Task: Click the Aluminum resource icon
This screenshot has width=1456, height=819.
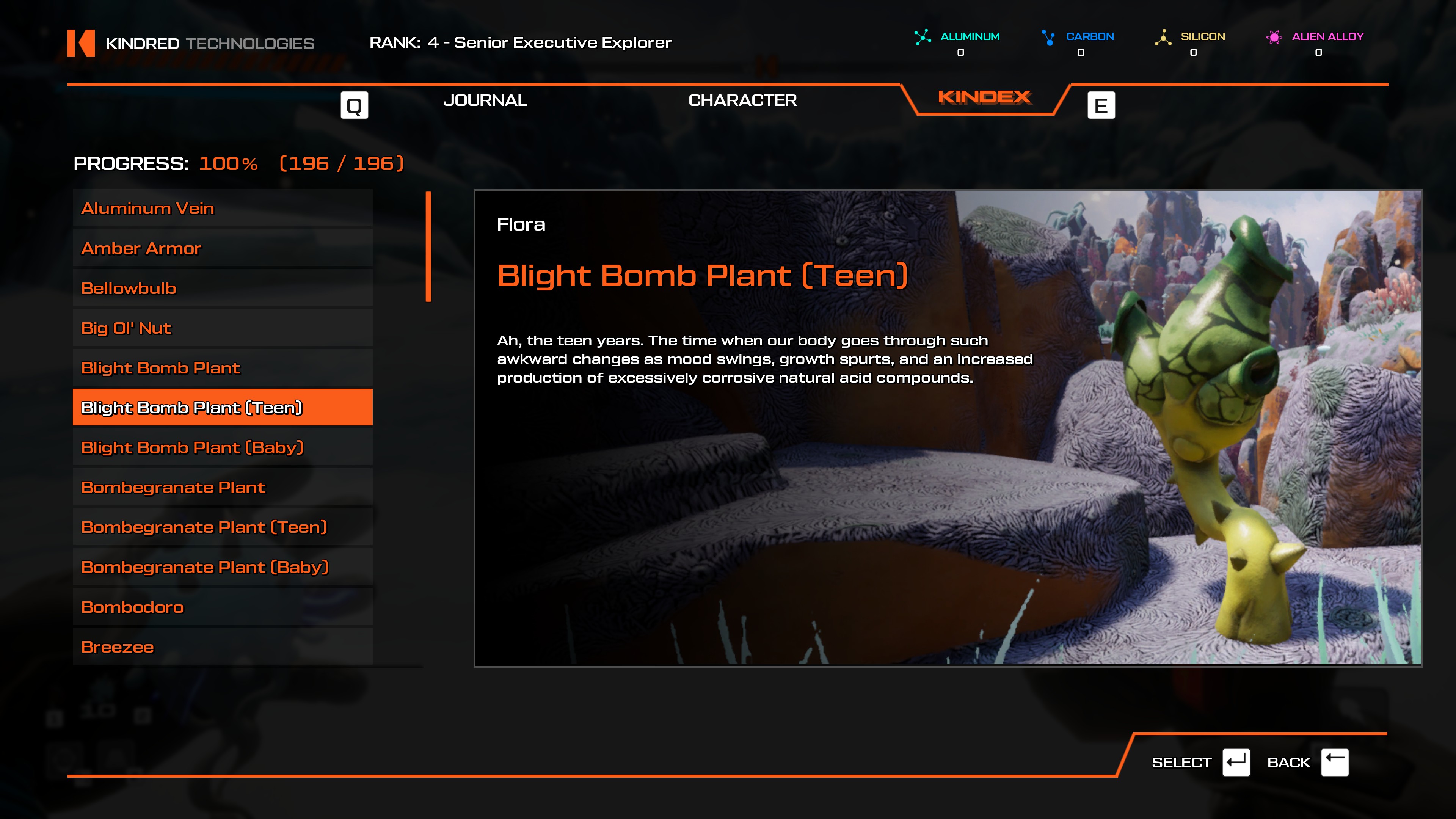Action: pyautogui.click(x=923, y=37)
